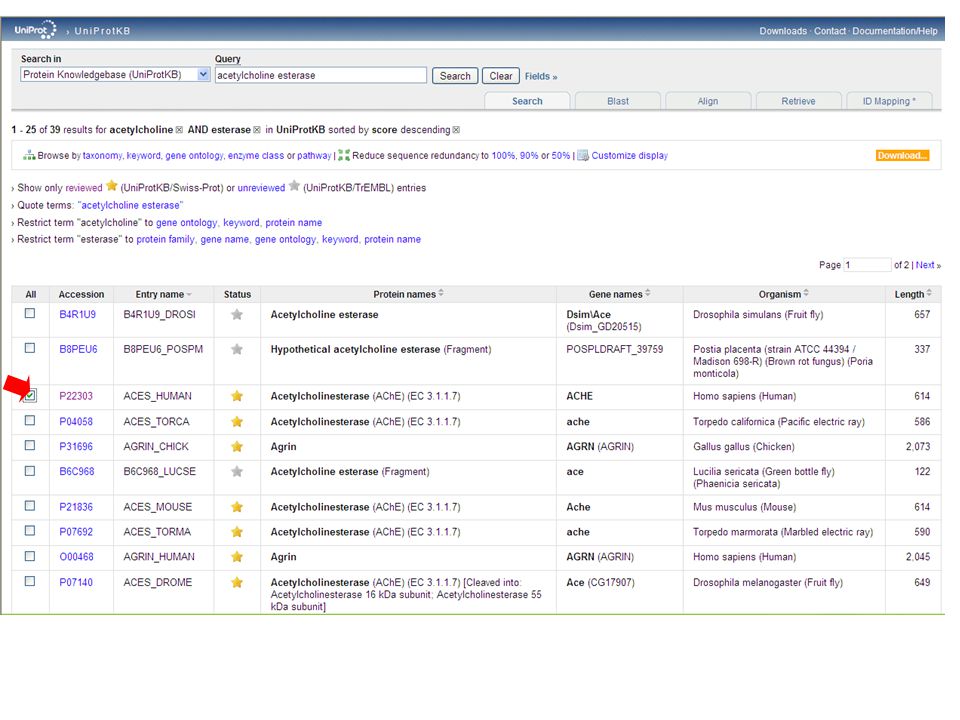The width and height of the screenshot is (960, 720).
Task: Click the status star for ACES_HUMAN
Action: coord(237,396)
